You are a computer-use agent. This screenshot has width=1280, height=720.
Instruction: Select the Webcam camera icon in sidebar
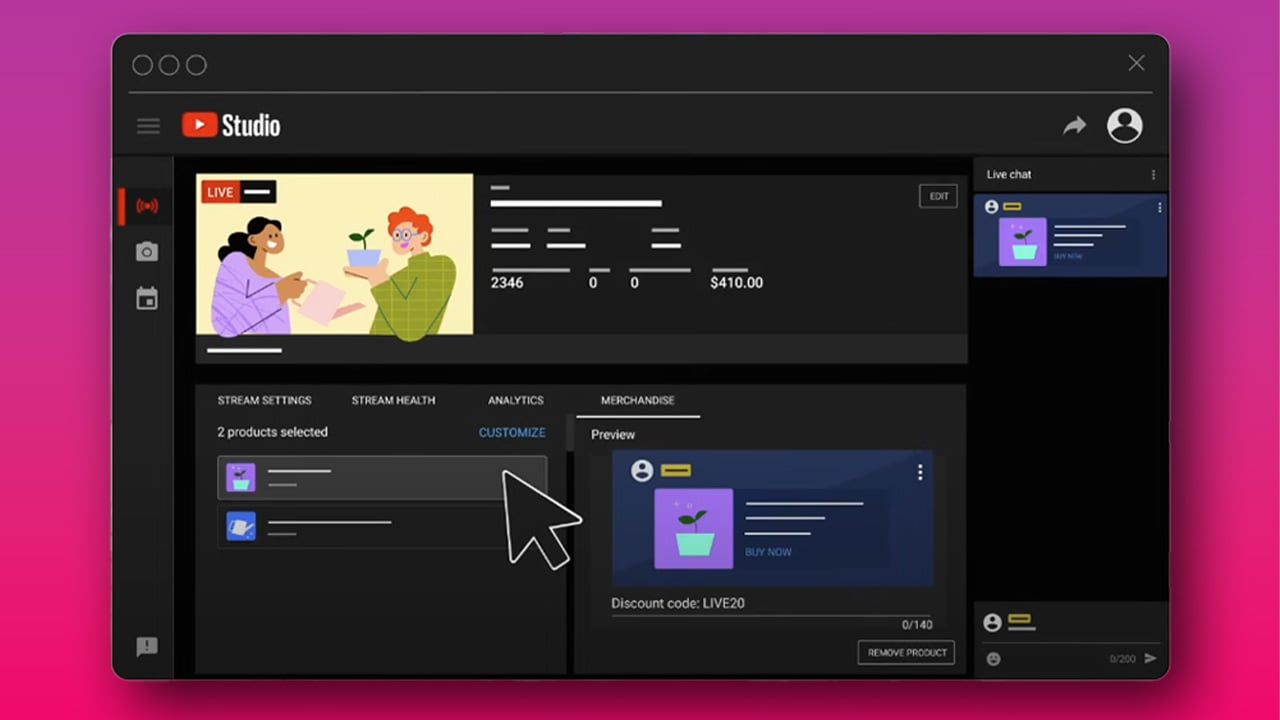click(x=147, y=252)
